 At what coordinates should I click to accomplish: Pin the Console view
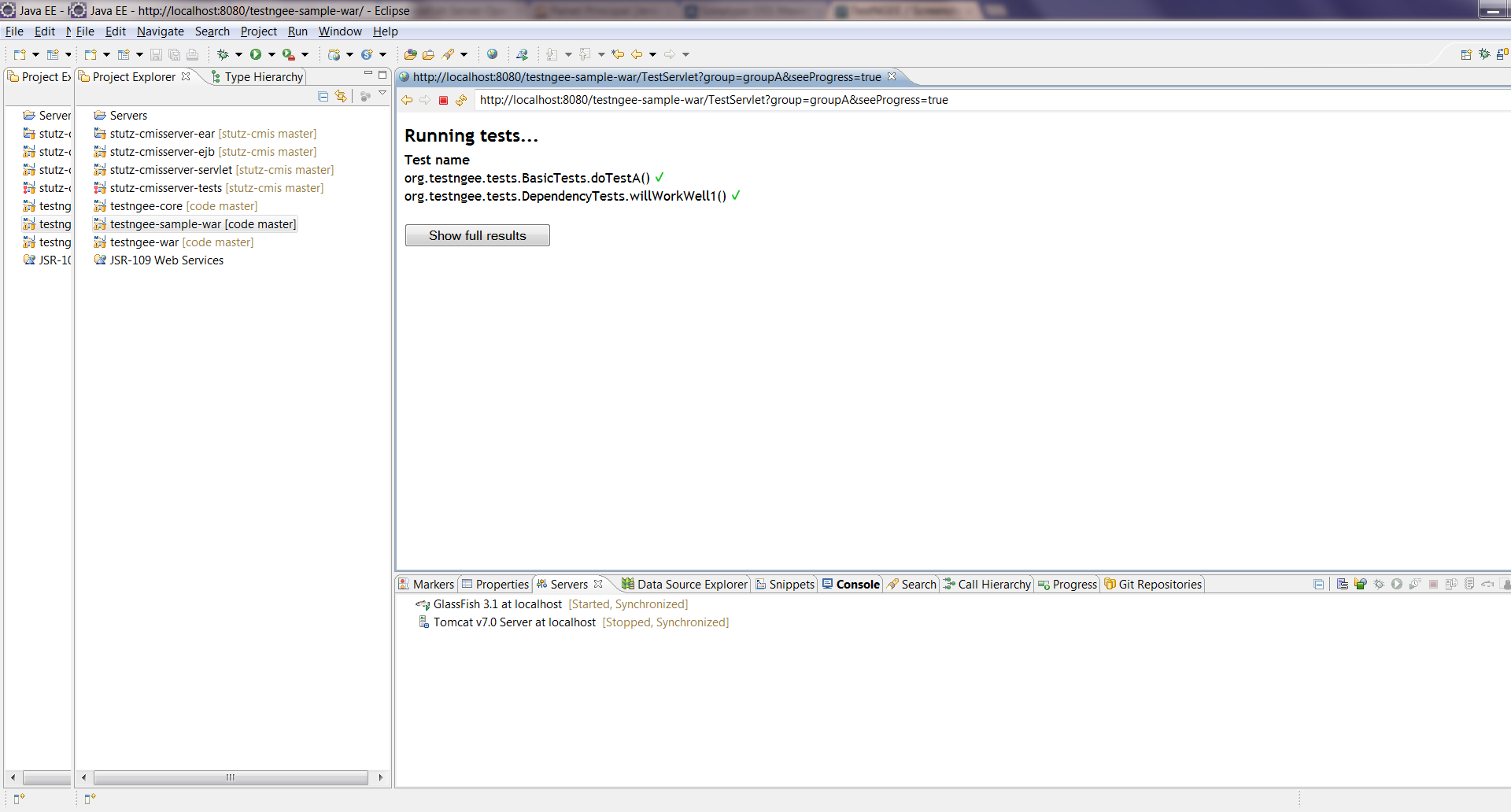click(1506, 584)
